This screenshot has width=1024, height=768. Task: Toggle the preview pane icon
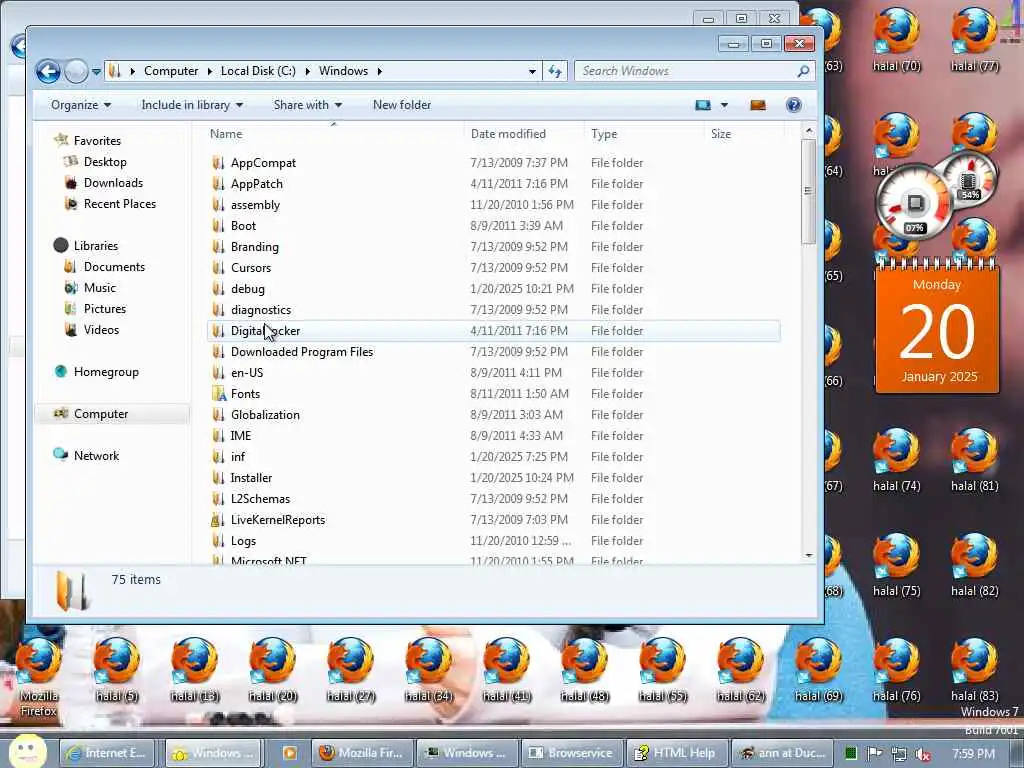click(x=758, y=105)
